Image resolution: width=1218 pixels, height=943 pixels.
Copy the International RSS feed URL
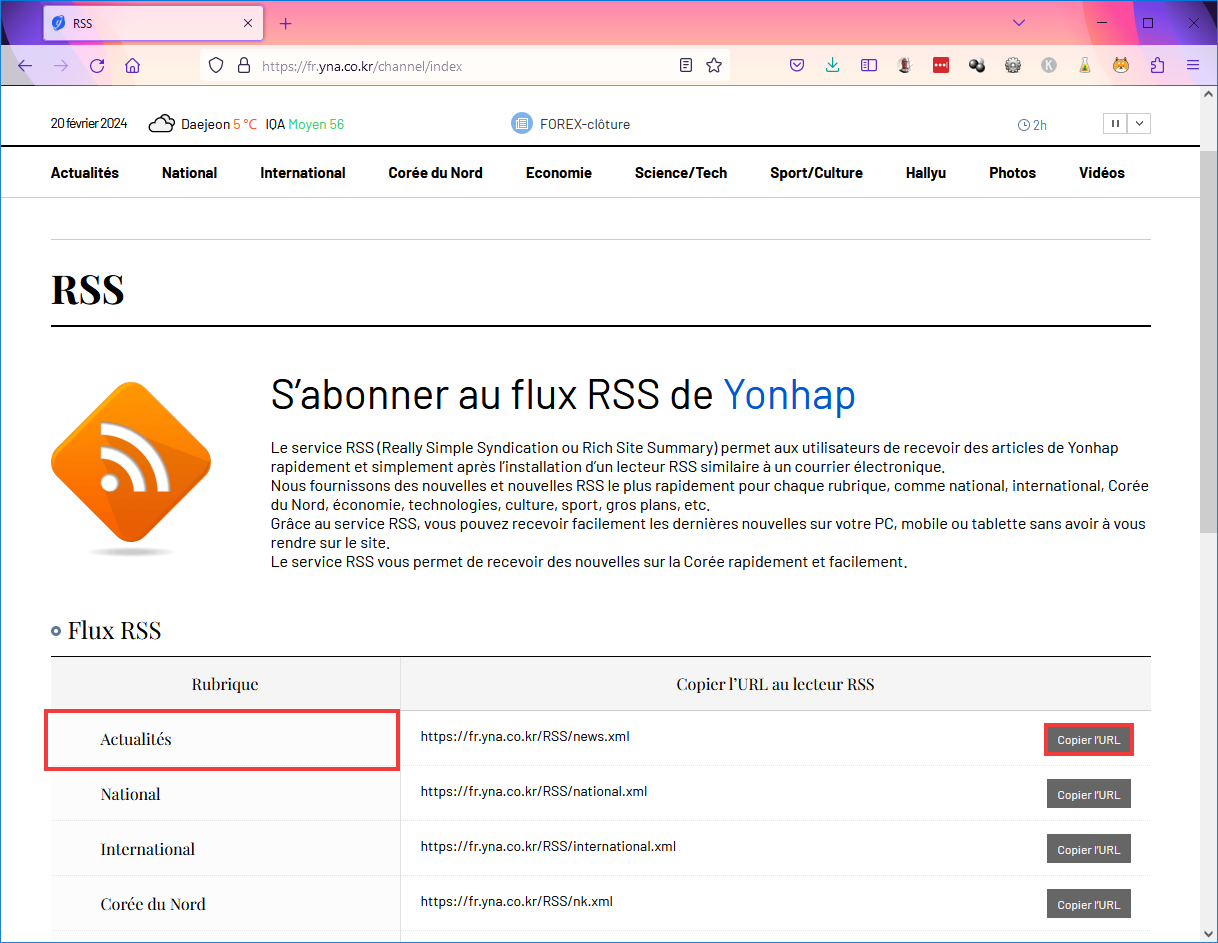tap(1088, 849)
